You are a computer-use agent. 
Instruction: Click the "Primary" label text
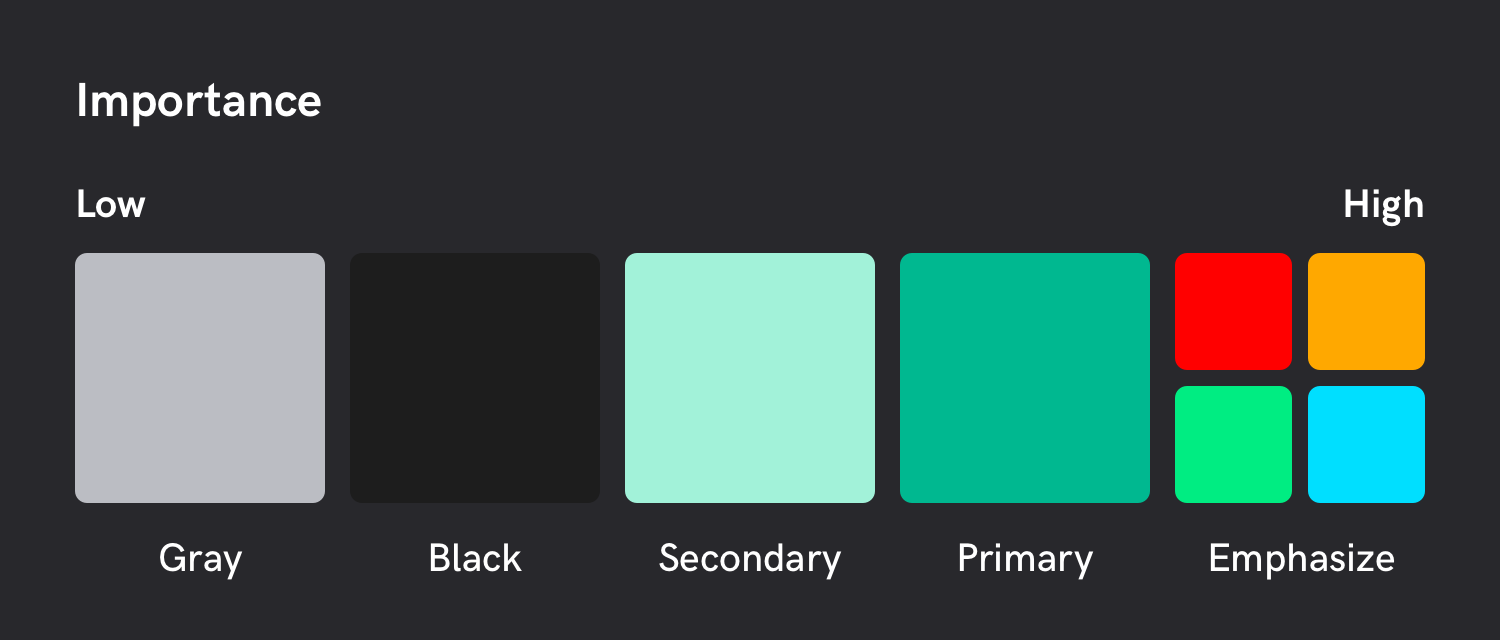(1025, 559)
